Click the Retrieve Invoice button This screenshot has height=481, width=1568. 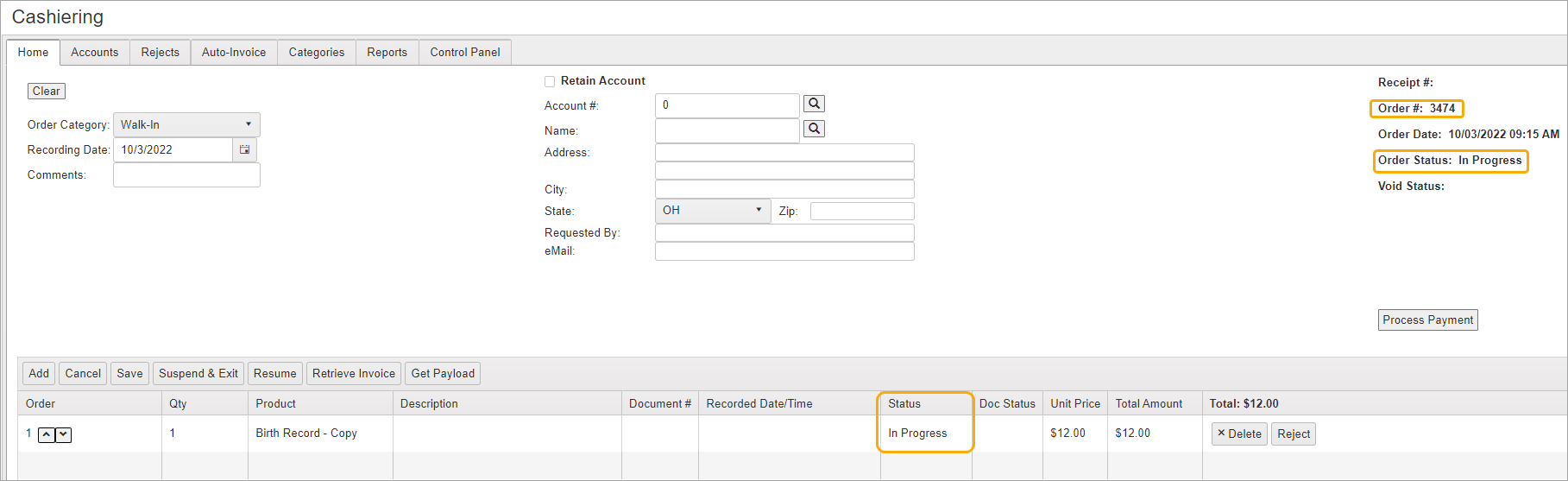tap(353, 373)
